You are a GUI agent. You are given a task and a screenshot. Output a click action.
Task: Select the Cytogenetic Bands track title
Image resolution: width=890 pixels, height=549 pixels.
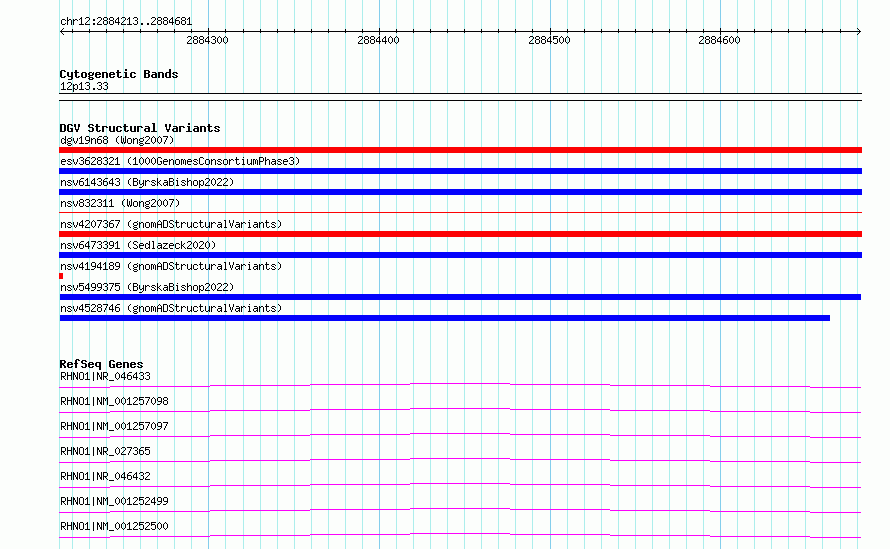[119, 74]
